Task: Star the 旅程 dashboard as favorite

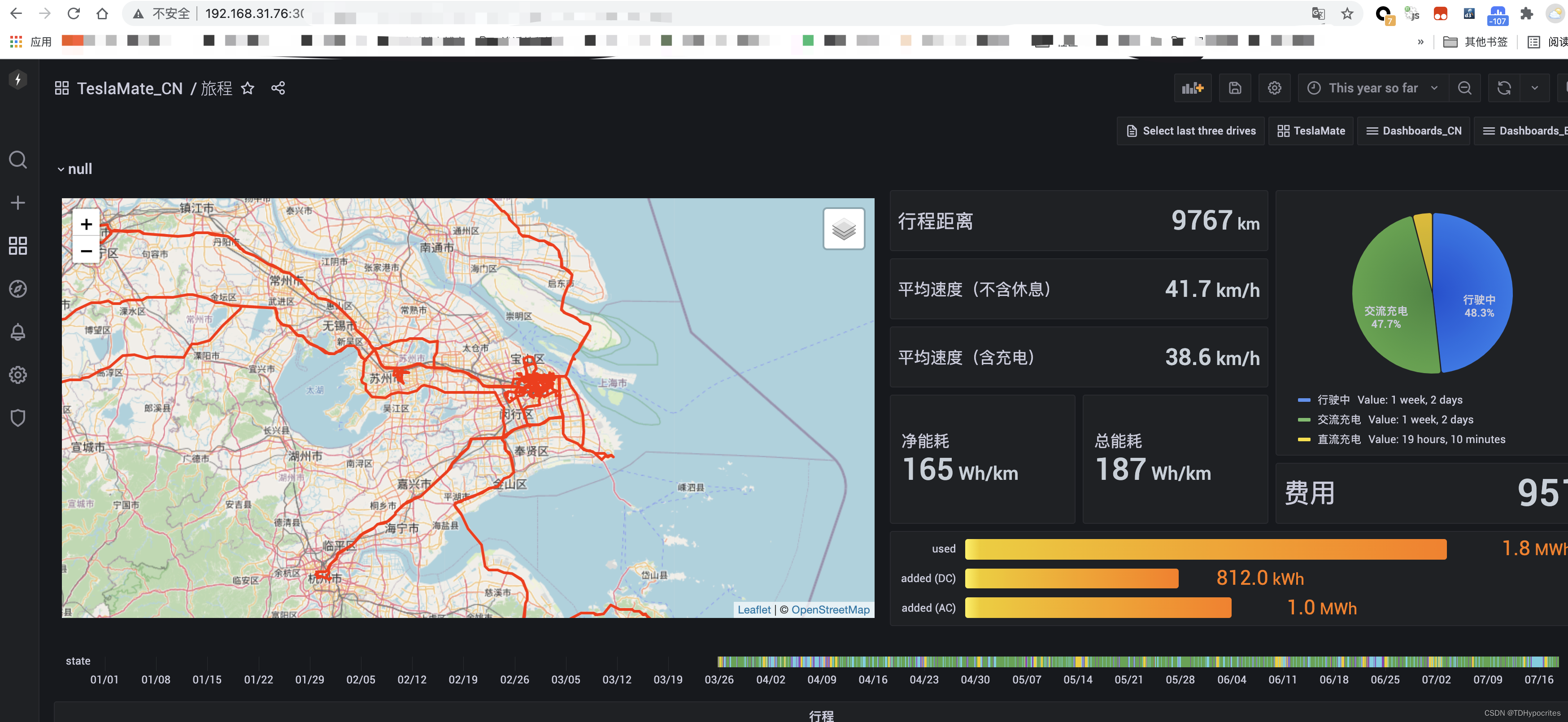Action: [247, 88]
